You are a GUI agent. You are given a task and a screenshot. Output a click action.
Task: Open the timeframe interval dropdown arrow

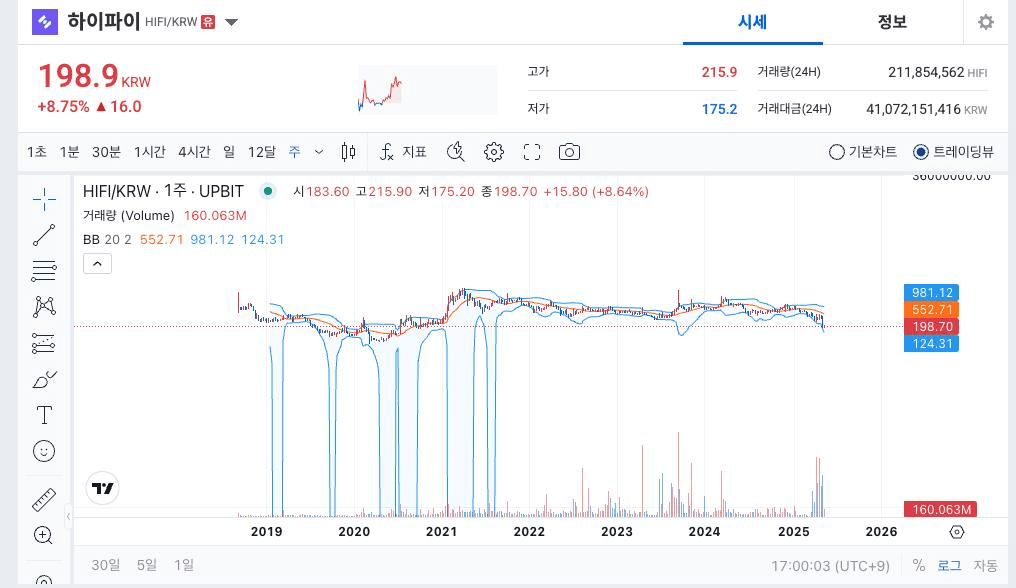pyautogui.click(x=319, y=152)
